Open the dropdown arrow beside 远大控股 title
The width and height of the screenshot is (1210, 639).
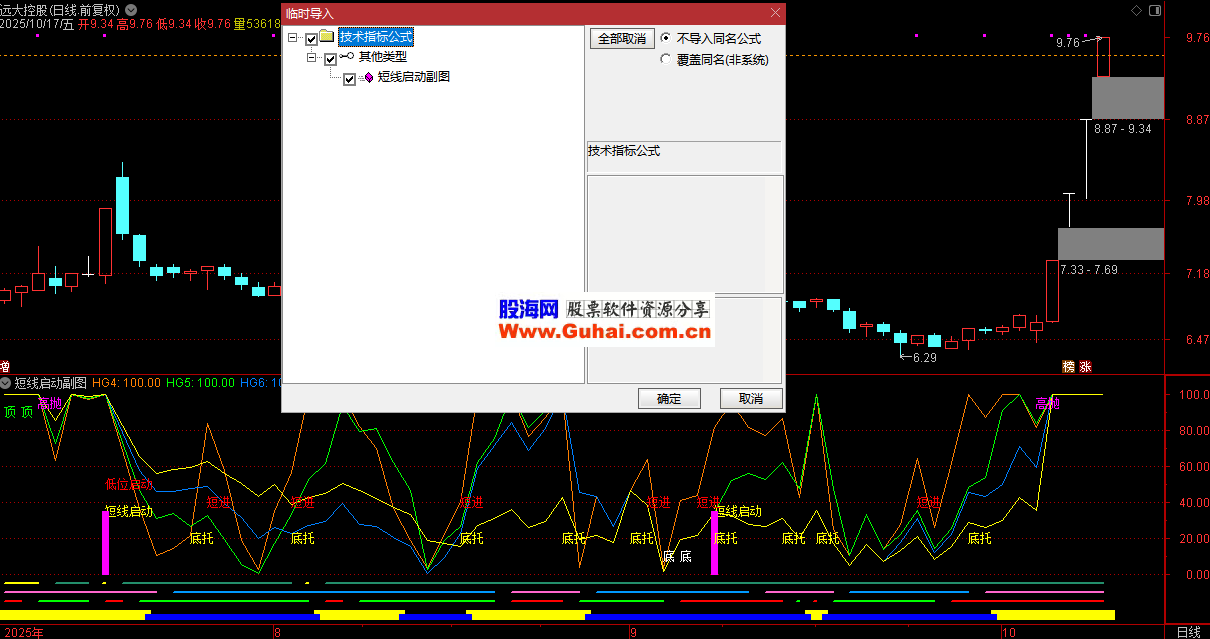(x=131, y=10)
